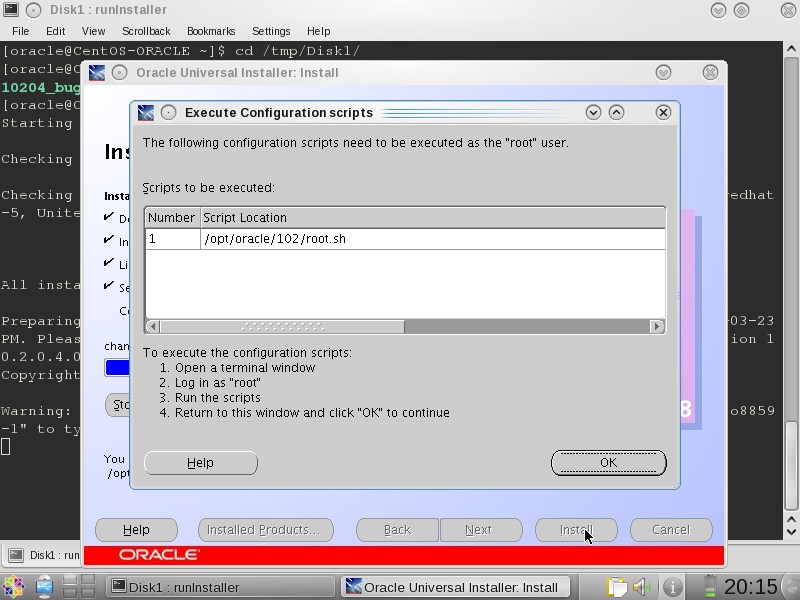Click the scripts table horizontal scrollbar thumb
The height and width of the screenshot is (600, 800).
282,327
